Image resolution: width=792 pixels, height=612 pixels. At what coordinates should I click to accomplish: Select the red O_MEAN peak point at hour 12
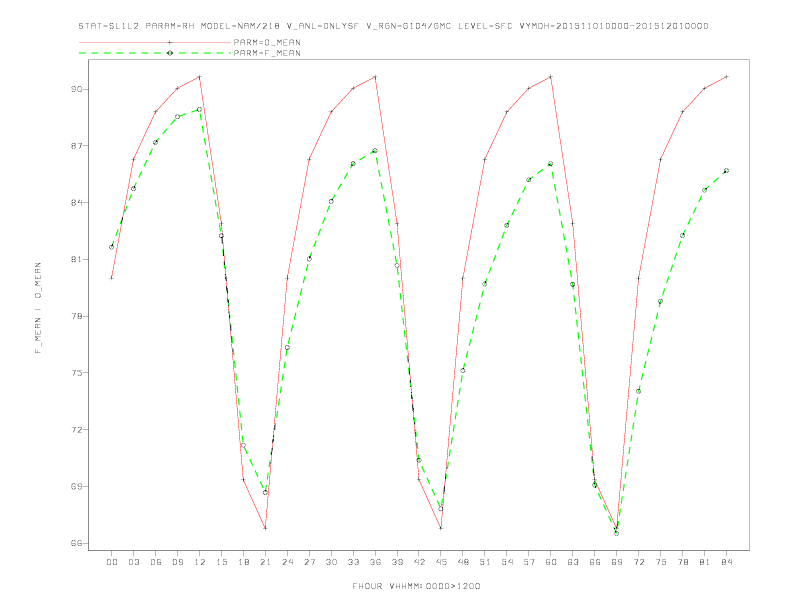click(x=200, y=77)
